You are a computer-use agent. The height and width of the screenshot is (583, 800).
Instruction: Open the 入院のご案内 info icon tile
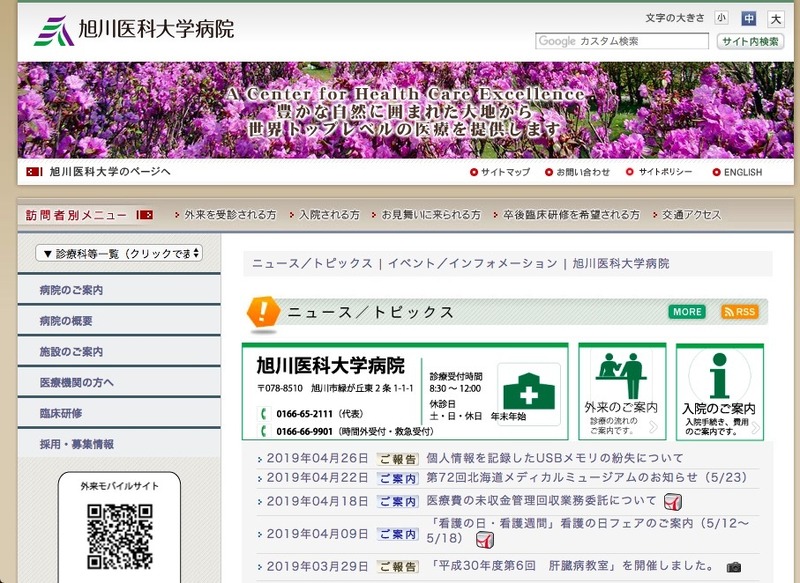pyautogui.click(x=719, y=391)
